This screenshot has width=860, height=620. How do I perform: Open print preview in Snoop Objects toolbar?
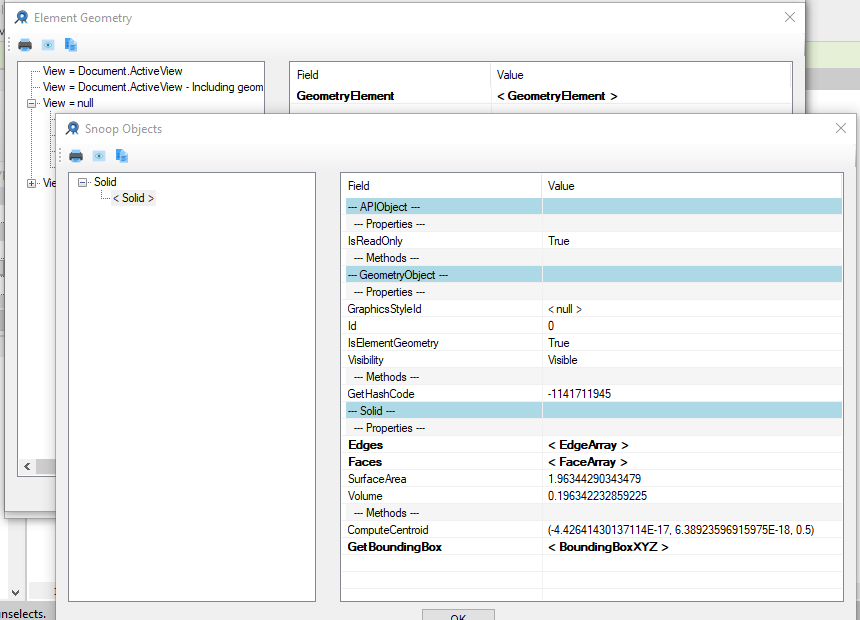pos(98,156)
